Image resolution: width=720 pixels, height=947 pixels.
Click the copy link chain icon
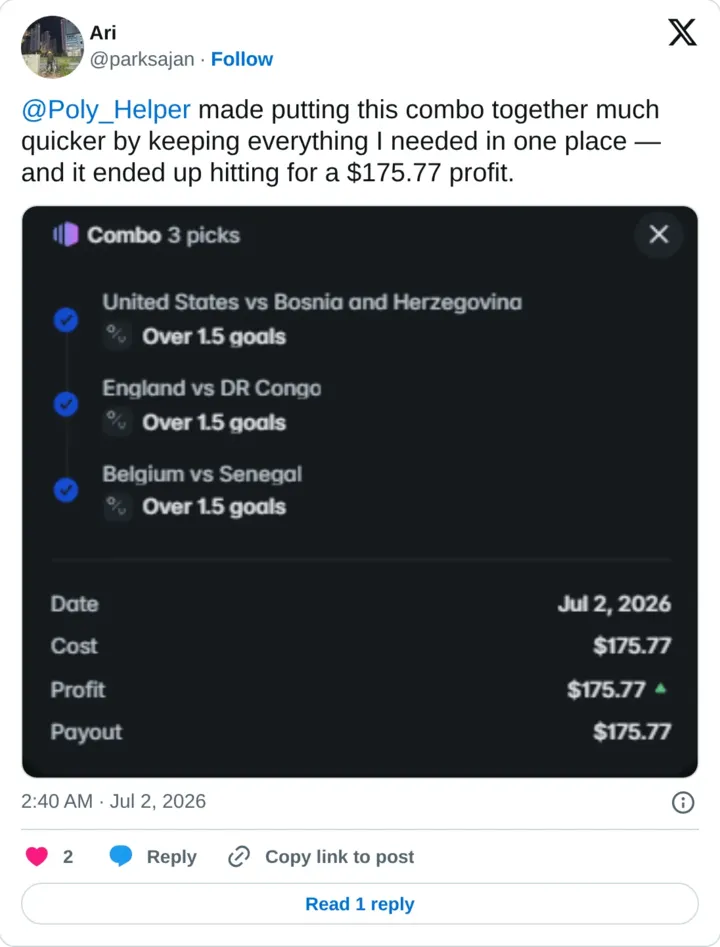[x=239, y=856]
